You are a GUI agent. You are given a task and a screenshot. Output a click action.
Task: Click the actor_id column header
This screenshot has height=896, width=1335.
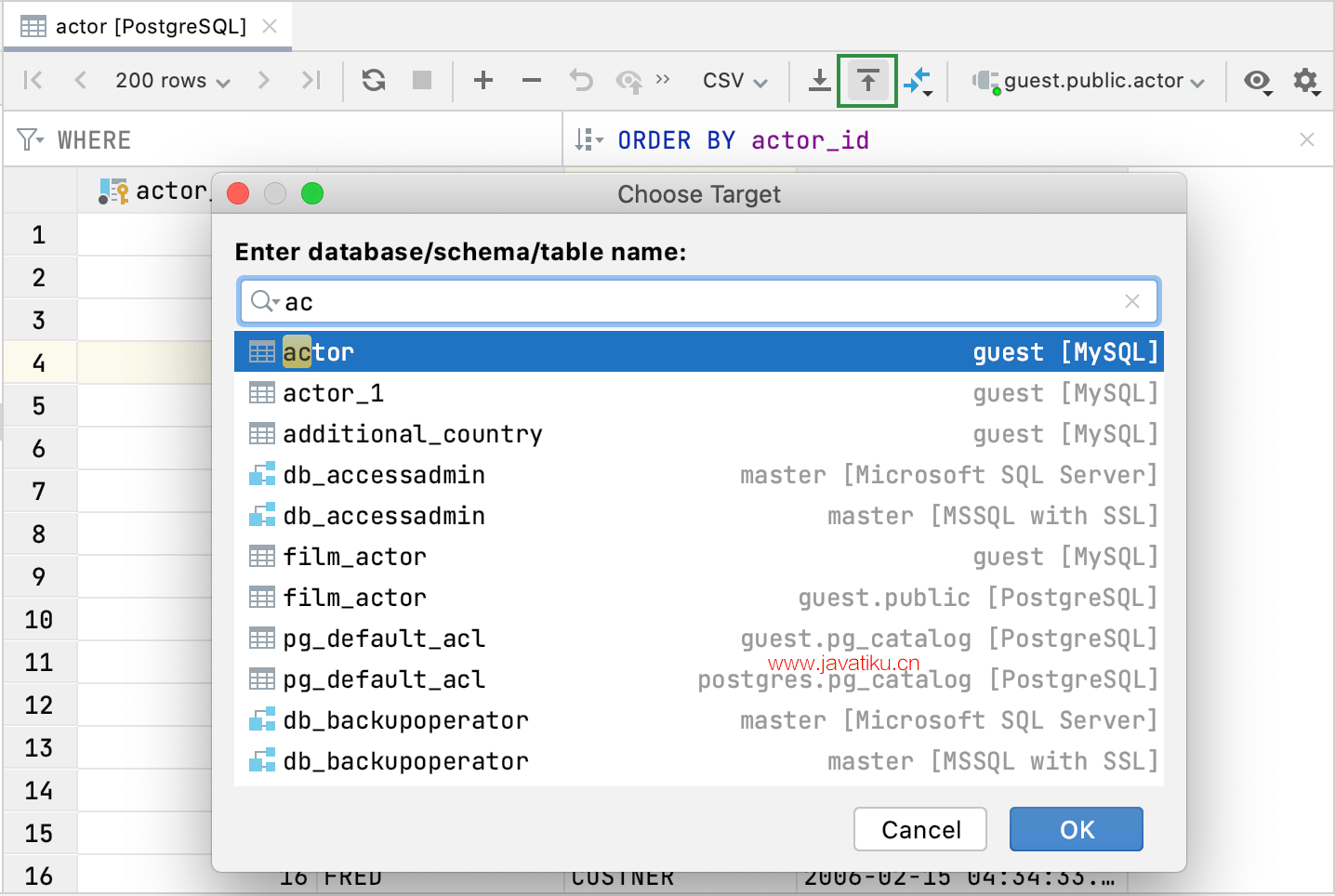coord(153,191)
